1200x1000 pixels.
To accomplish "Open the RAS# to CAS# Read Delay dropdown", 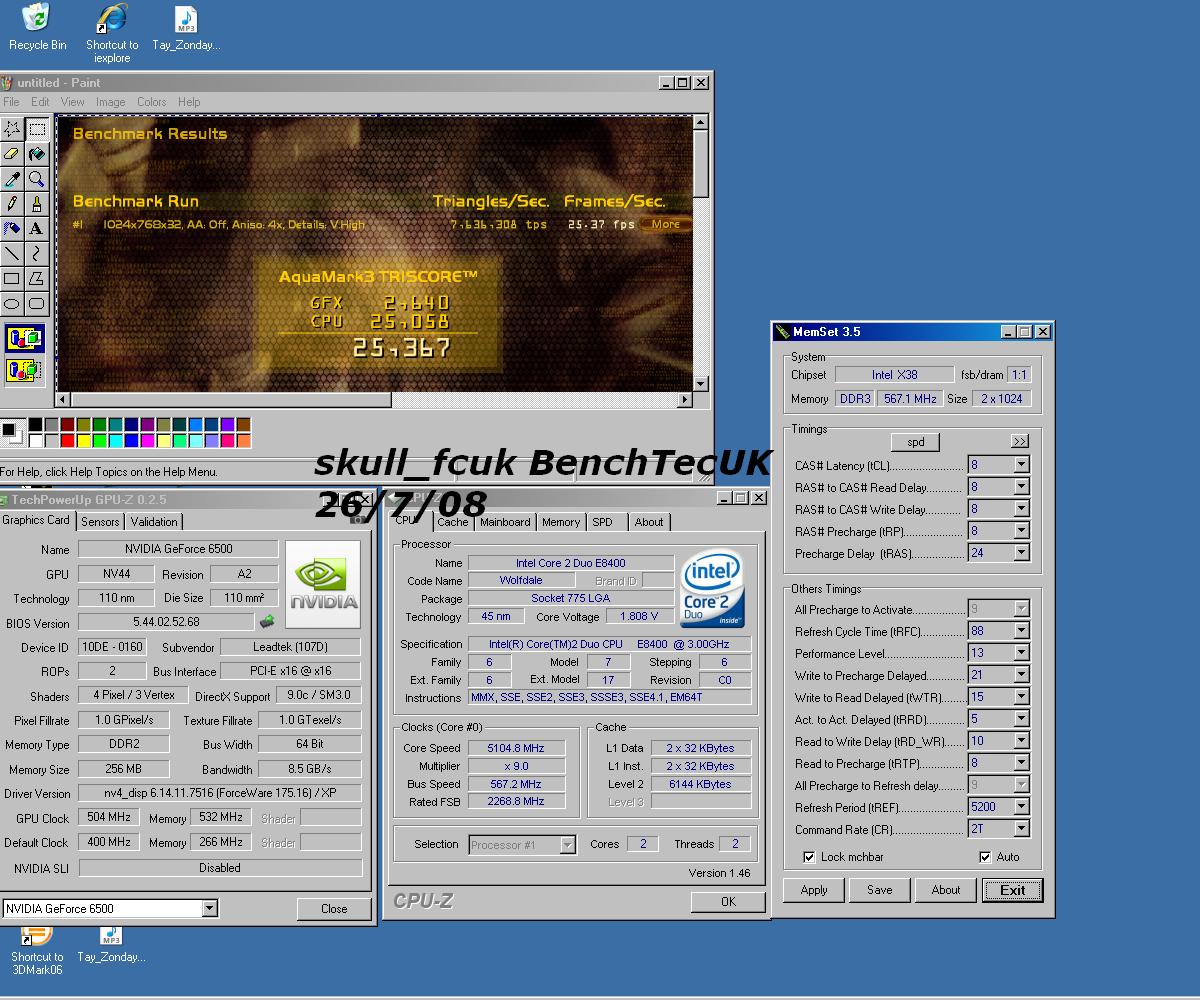I will pyautogui.click(x=1021, y=487).
